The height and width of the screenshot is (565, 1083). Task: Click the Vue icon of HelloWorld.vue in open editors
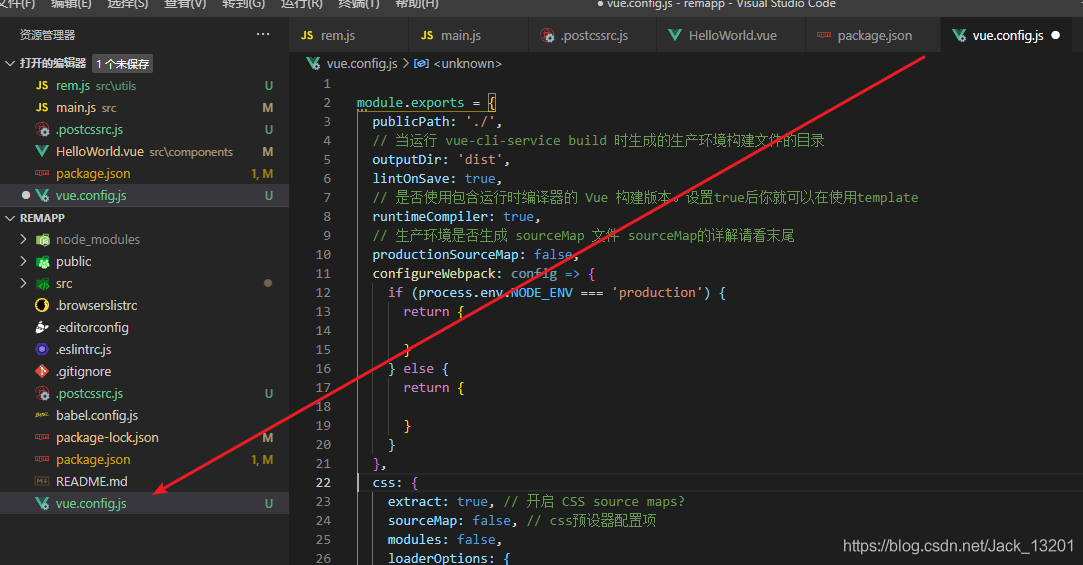42,152
